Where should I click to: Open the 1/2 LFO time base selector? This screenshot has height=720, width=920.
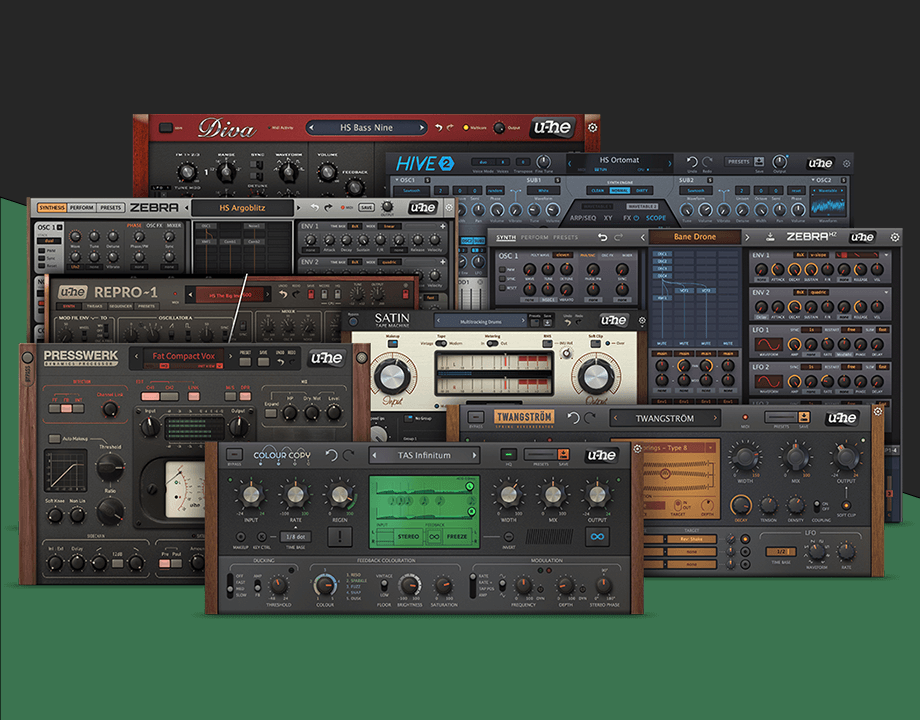(781, 552)
